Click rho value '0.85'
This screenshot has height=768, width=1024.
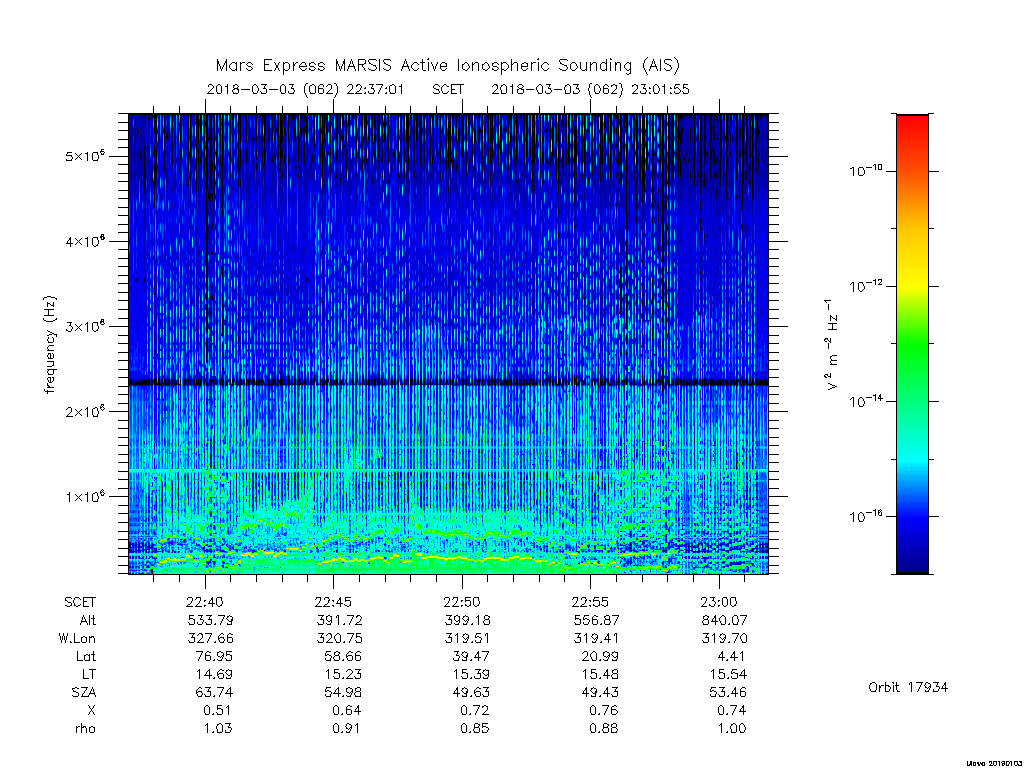pyautogui.click(x=475, y=728)
